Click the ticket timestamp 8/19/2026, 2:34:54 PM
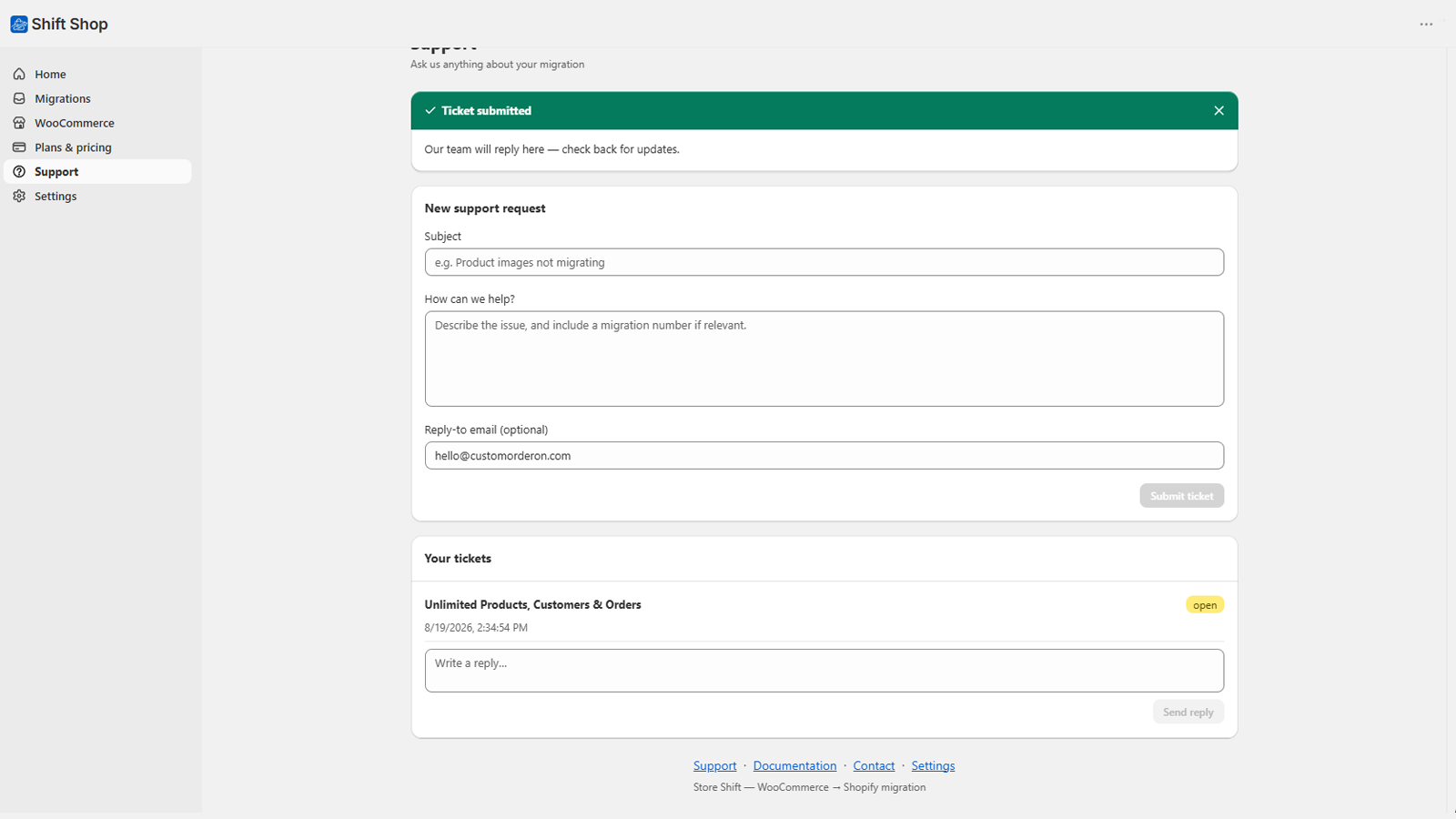 coord(476,628)
